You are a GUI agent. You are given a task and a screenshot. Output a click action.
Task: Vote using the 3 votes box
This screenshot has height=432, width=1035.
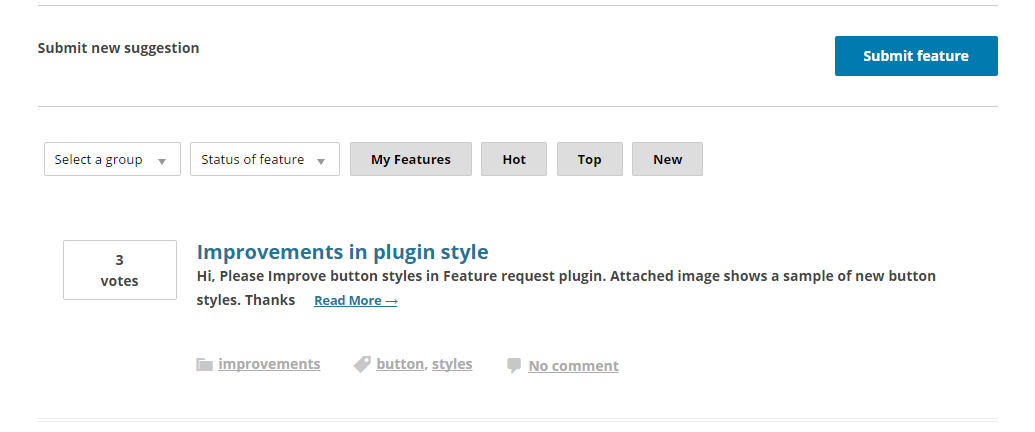pos(120,270)
